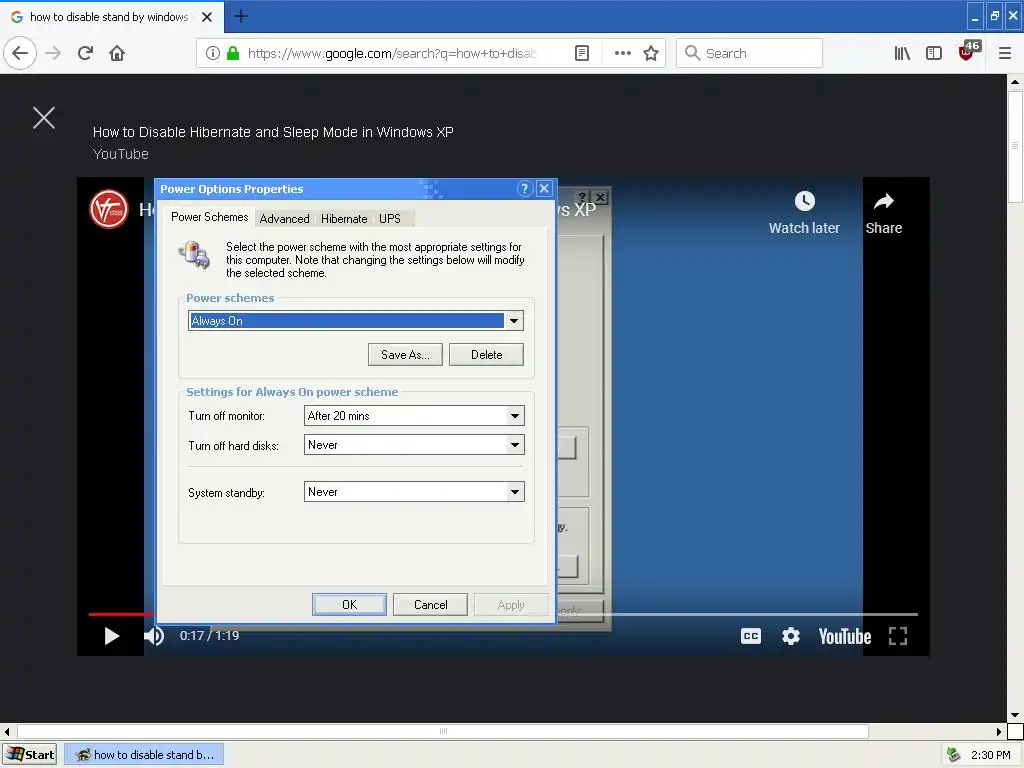Click the browser Search input field

pos(749,53)
